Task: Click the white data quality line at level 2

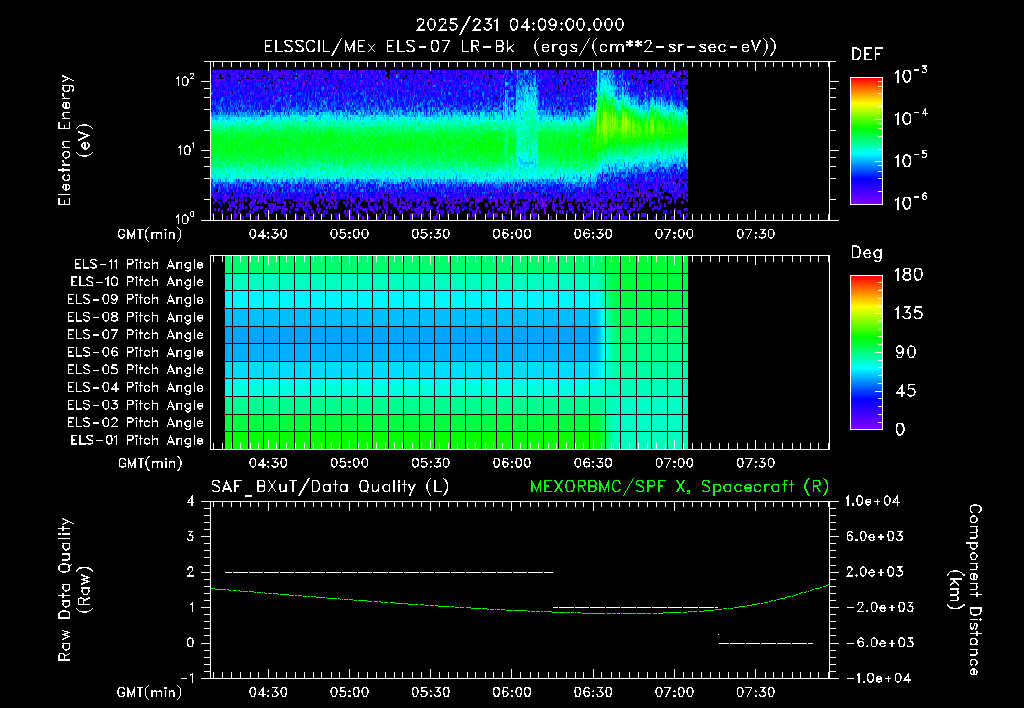Action: (x=389, y=572)
